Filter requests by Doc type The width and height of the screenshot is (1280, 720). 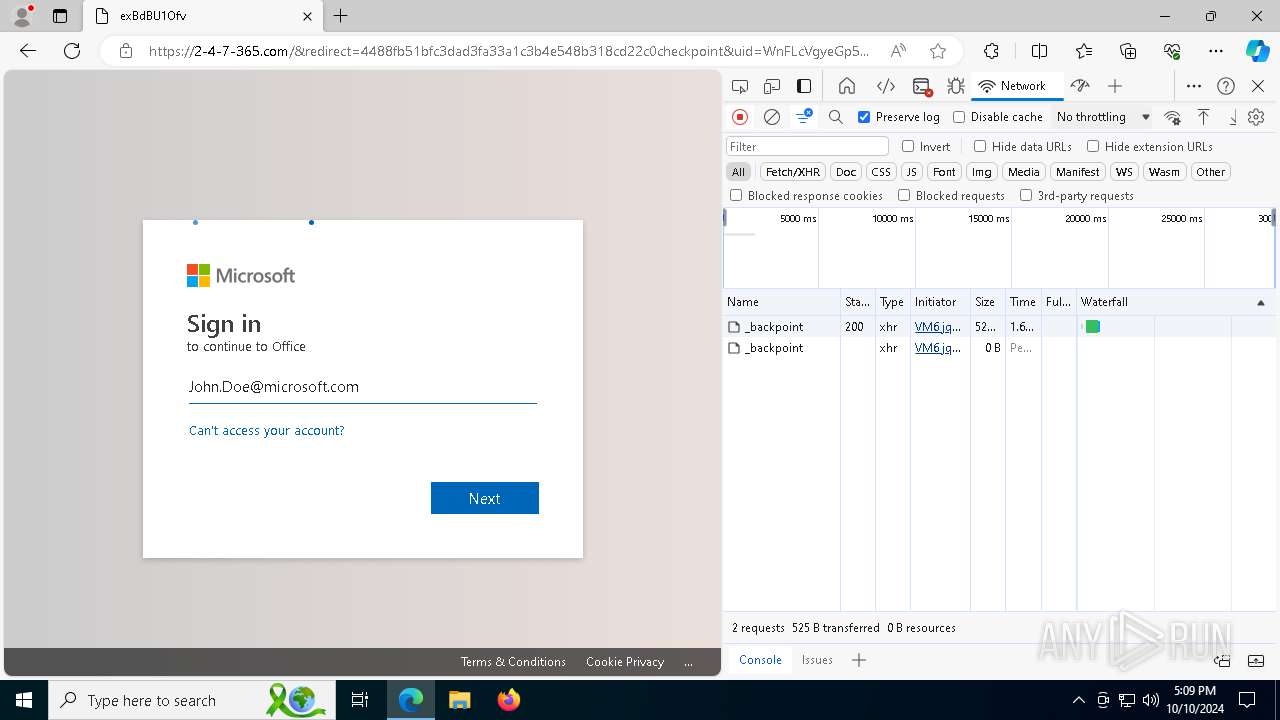846,172
